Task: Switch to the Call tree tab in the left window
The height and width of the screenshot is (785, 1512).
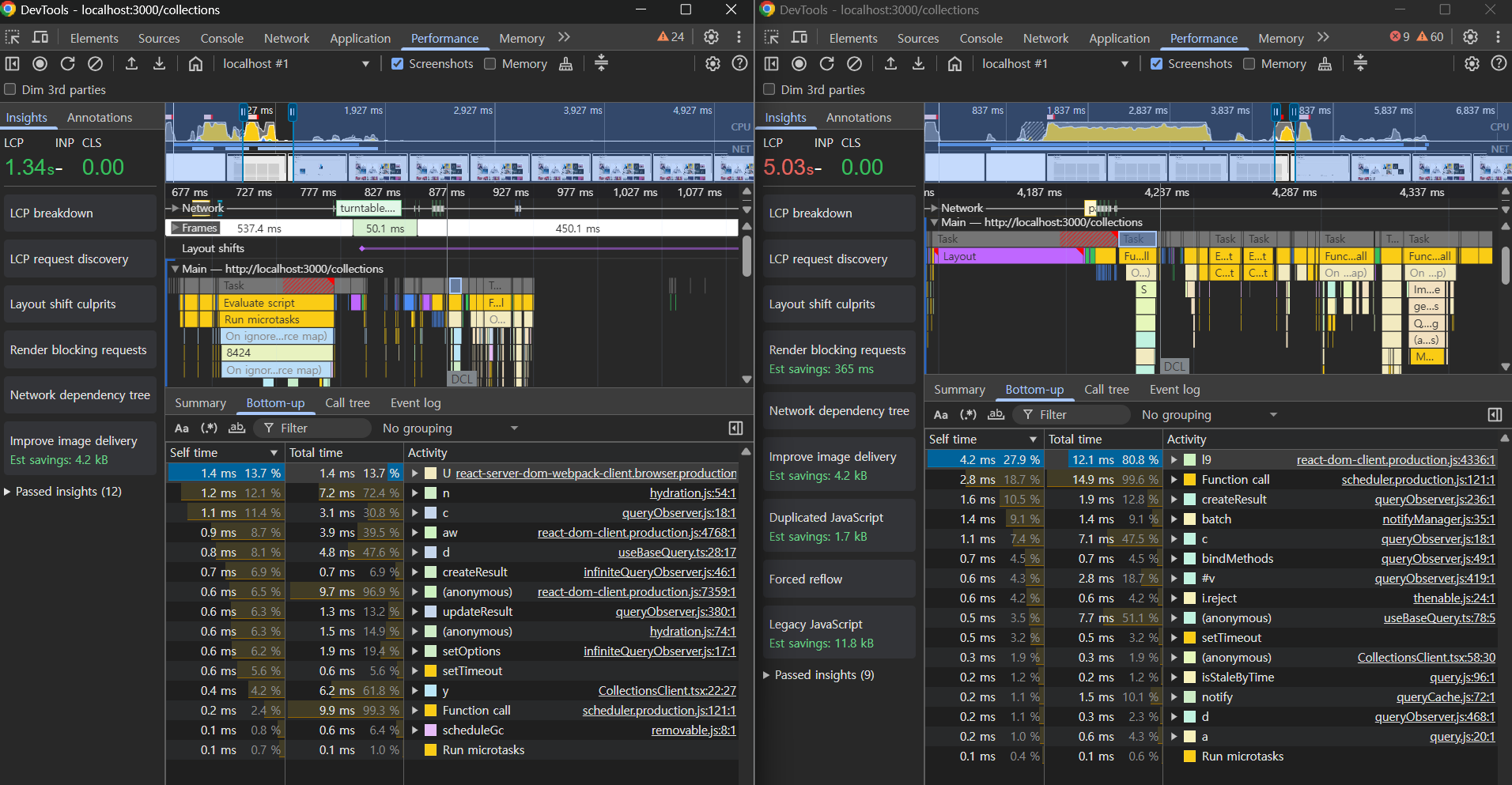Action: click(x=347, y=403)
